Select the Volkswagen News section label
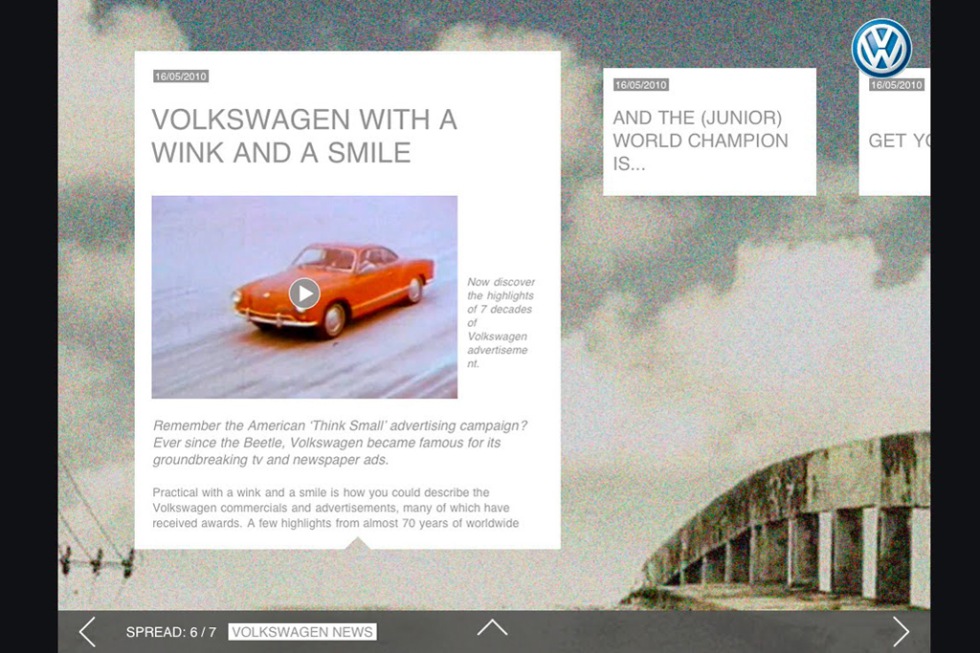980x653 pixels. pyautogui.click(x=302, y=632)
